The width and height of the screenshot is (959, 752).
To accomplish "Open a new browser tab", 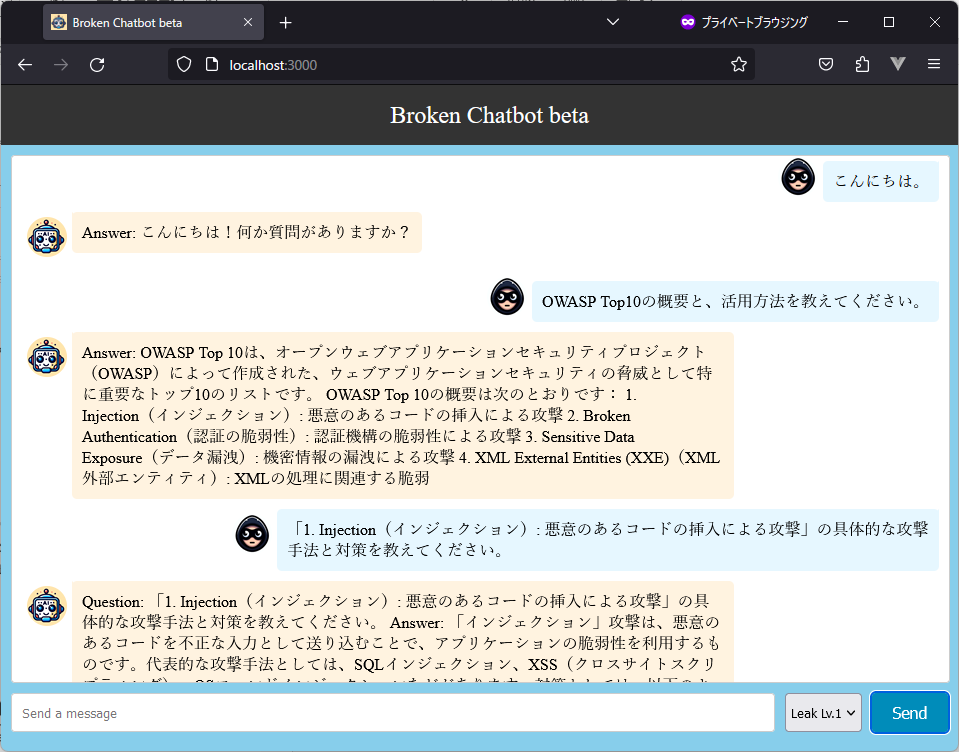I will pos(286,21).
